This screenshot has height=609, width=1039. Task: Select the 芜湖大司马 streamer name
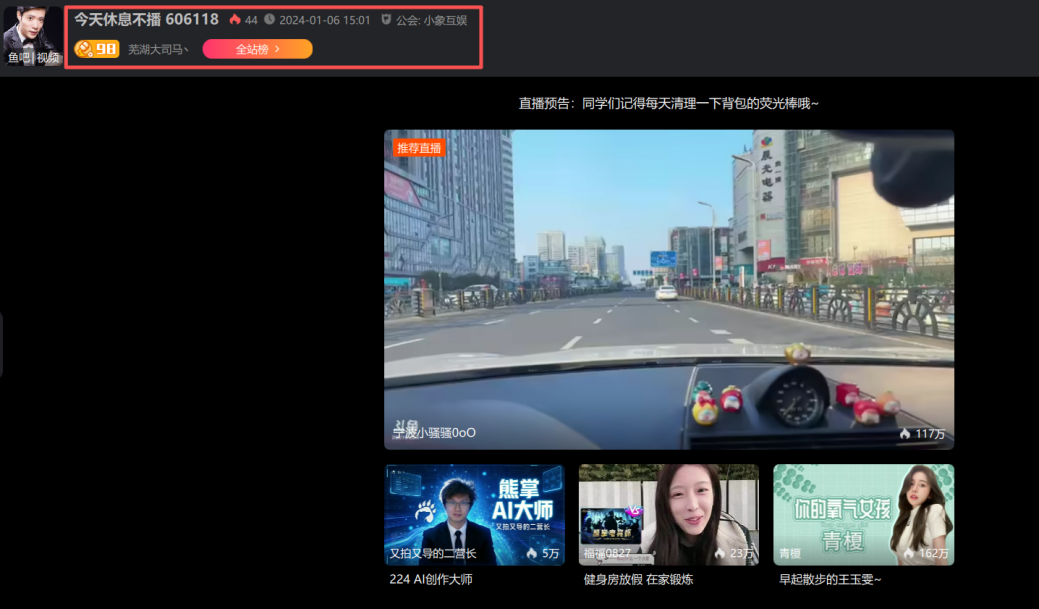tap(158, 49)
